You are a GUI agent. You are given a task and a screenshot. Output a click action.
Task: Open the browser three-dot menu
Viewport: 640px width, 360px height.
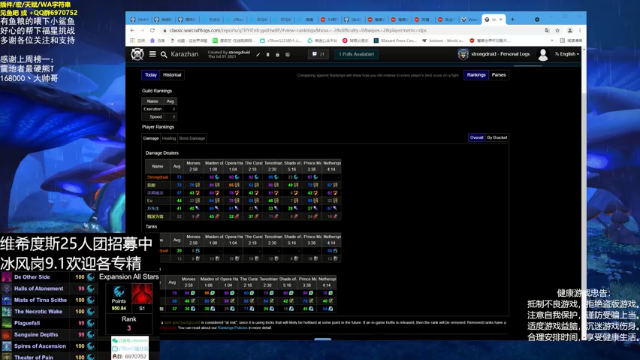580,30
